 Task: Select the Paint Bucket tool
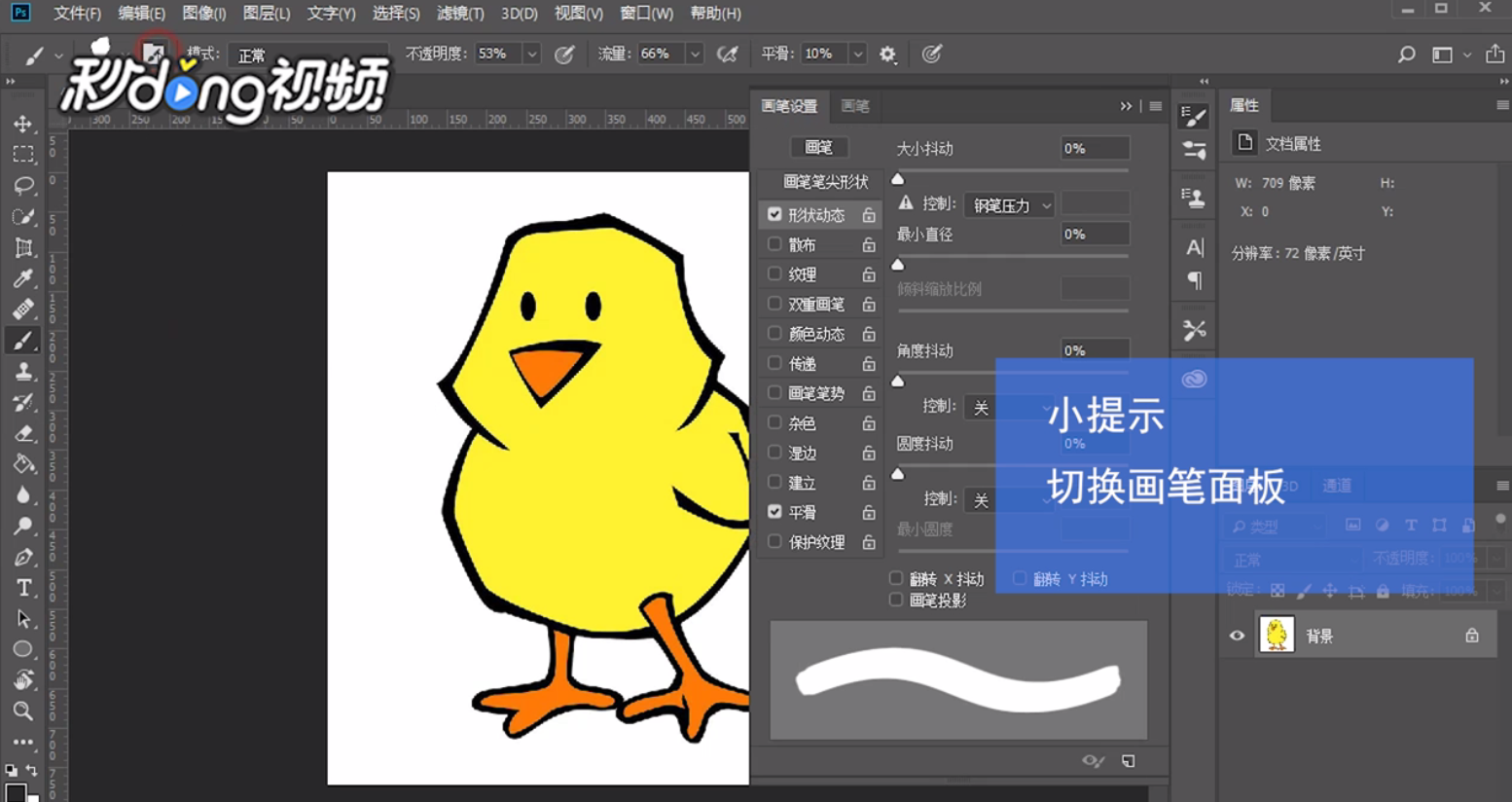[23, 464]
